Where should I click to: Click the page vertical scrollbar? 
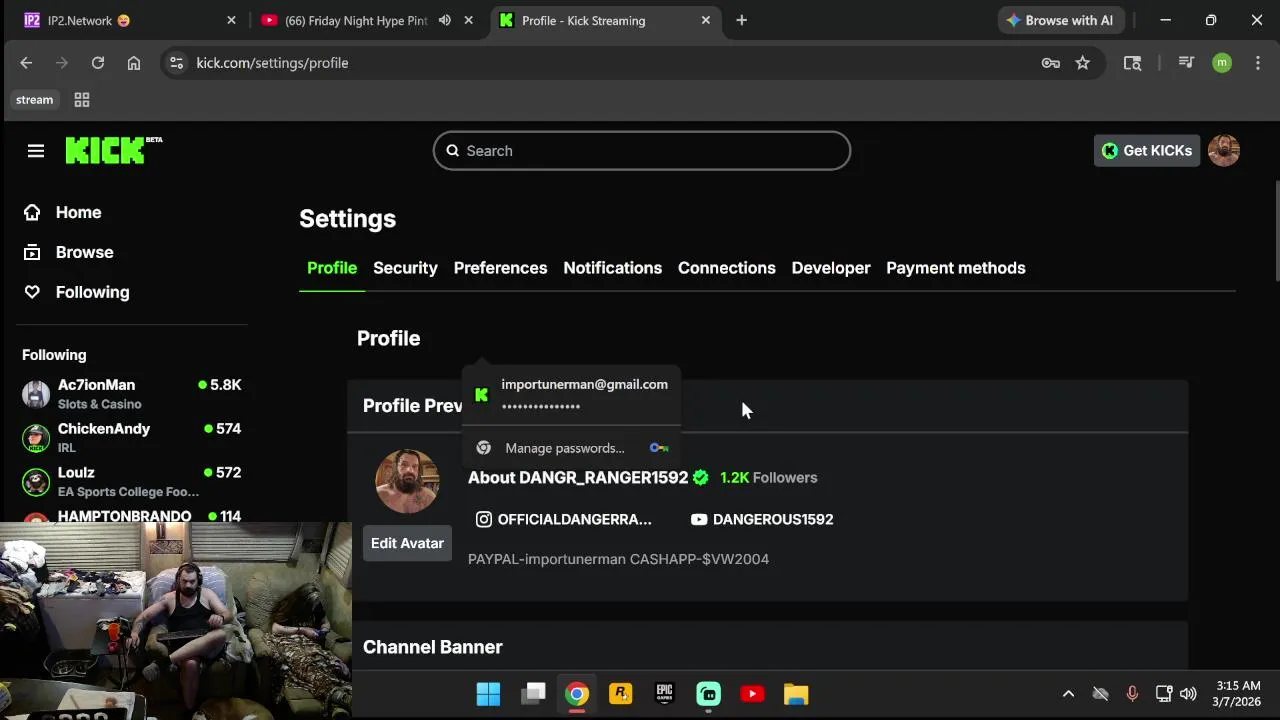(x=1276, y=232)
